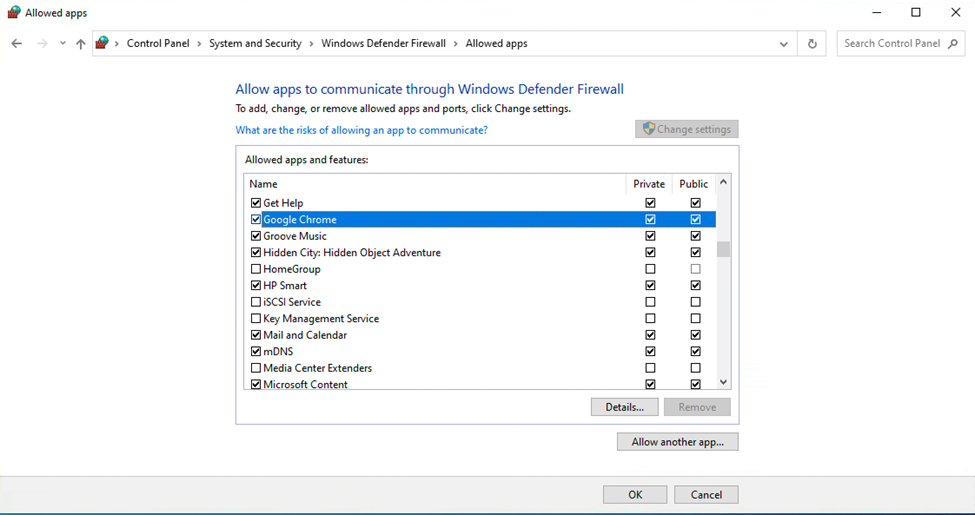The width and height of the screenshot is (975, 515).
Task: Open System and Security breadcrumb
Action: click(x=255, y=44)
